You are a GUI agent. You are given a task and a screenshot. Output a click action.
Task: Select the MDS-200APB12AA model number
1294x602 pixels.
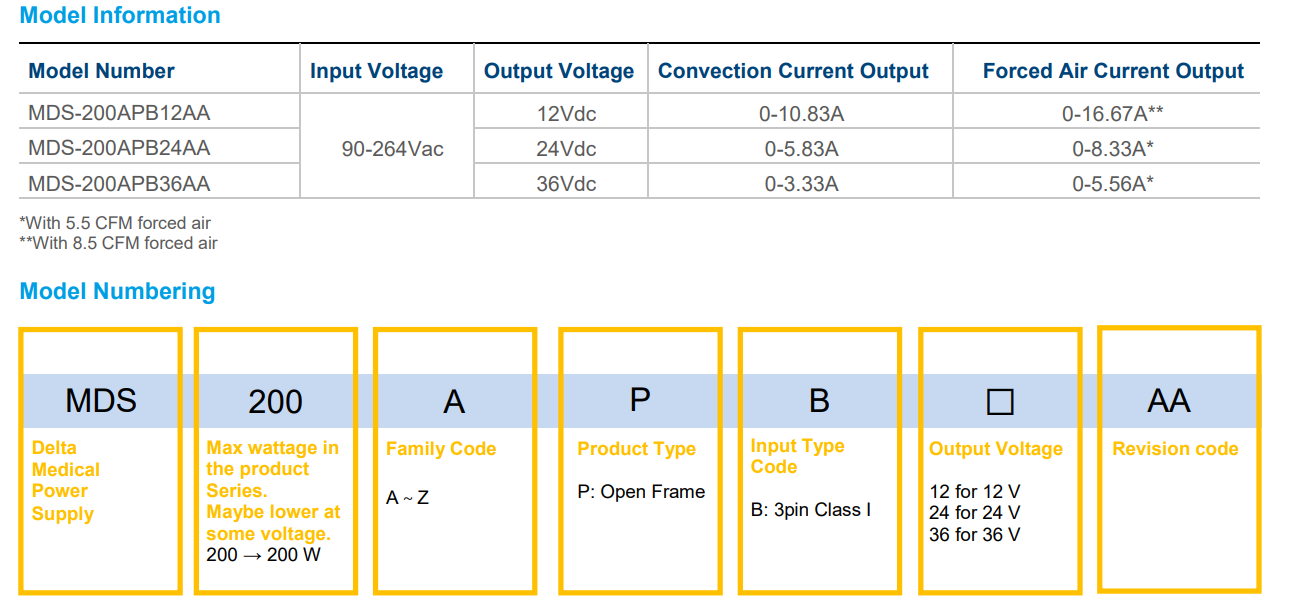119,113
